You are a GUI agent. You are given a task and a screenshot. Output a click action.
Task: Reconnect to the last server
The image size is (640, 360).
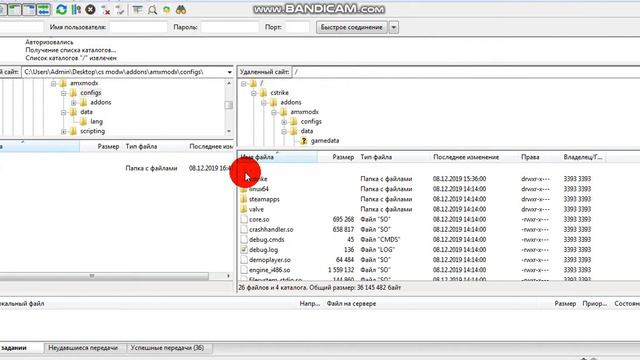[120, 9]
